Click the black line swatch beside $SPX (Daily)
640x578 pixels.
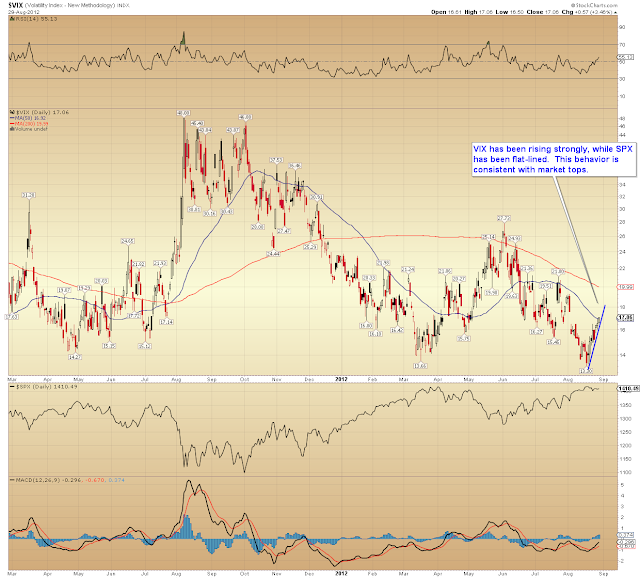click(x=12, y=387)
